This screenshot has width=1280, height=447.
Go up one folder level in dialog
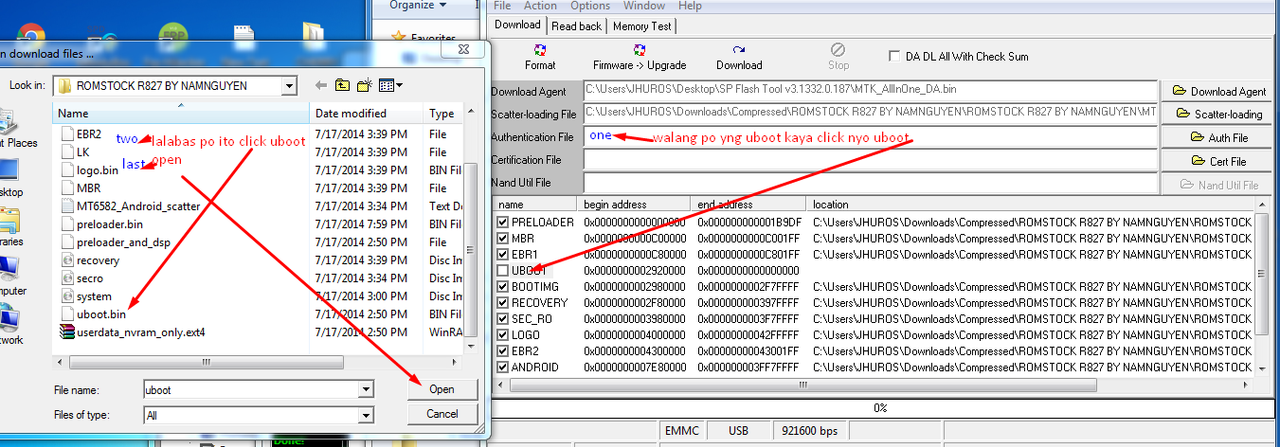click(344, 85)
